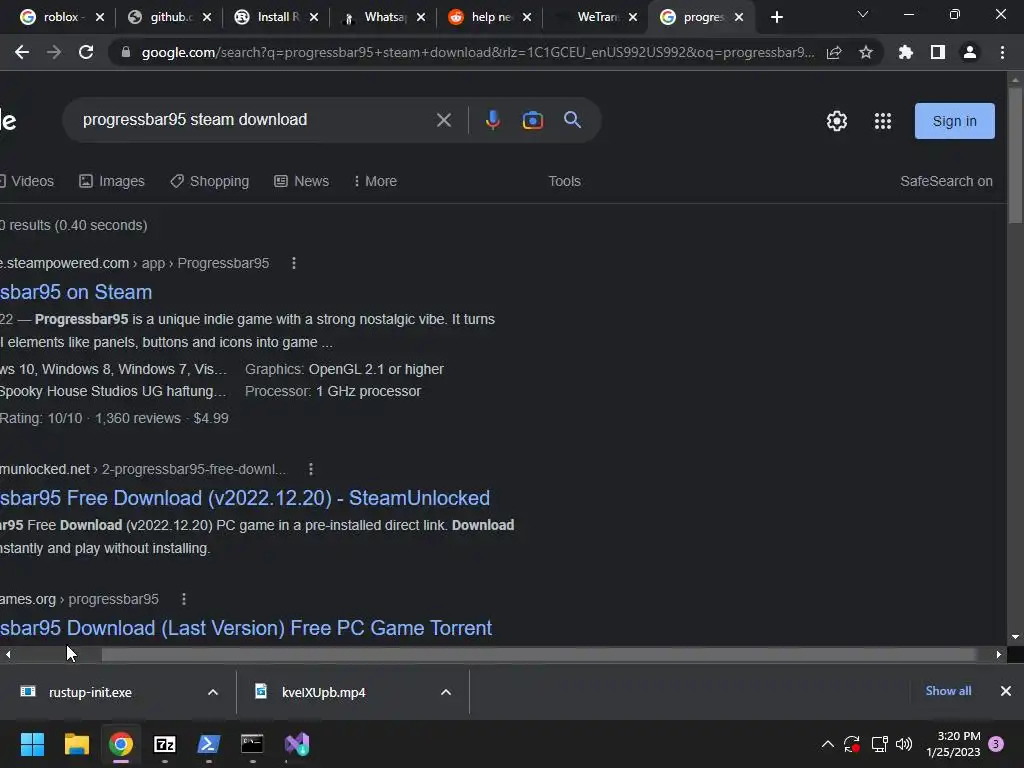Open downloaded rustup-init.exe file
Viewport: 1024px width, 768px height.
90,692
